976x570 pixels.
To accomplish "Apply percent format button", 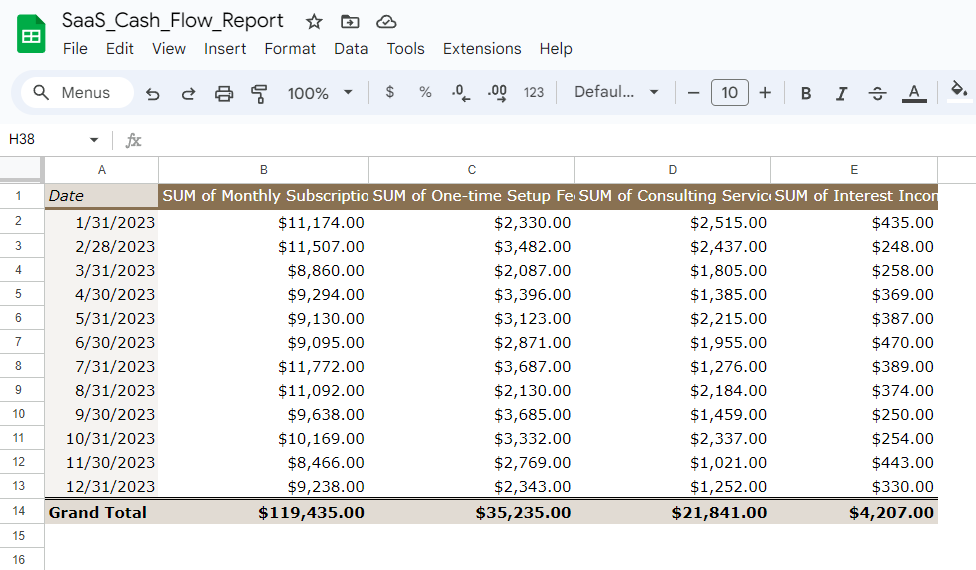I will pos(425,92).
